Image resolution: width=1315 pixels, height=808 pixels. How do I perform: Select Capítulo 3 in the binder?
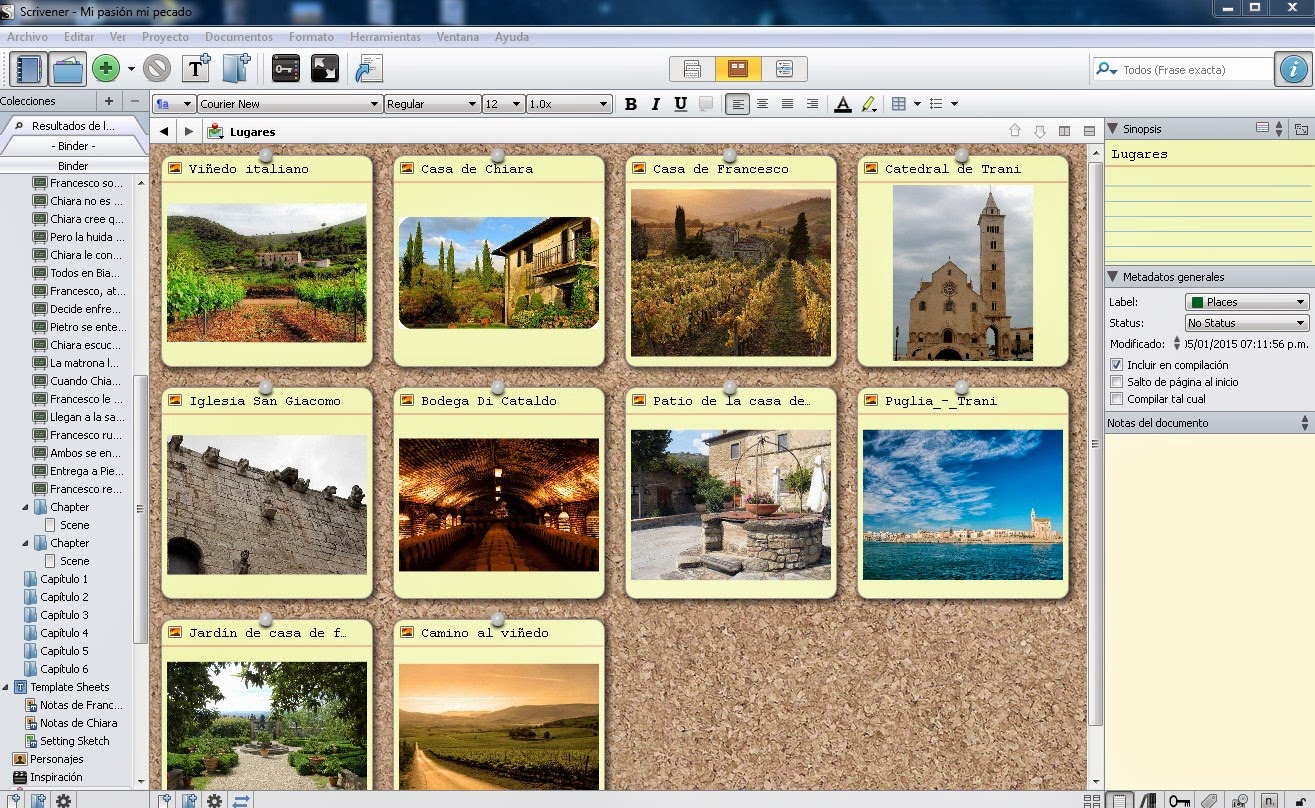tap(64, 615)
